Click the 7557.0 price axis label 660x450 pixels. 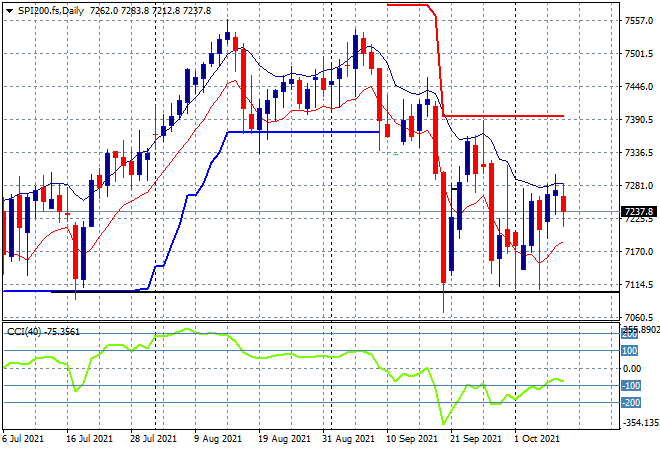(639, 20)
